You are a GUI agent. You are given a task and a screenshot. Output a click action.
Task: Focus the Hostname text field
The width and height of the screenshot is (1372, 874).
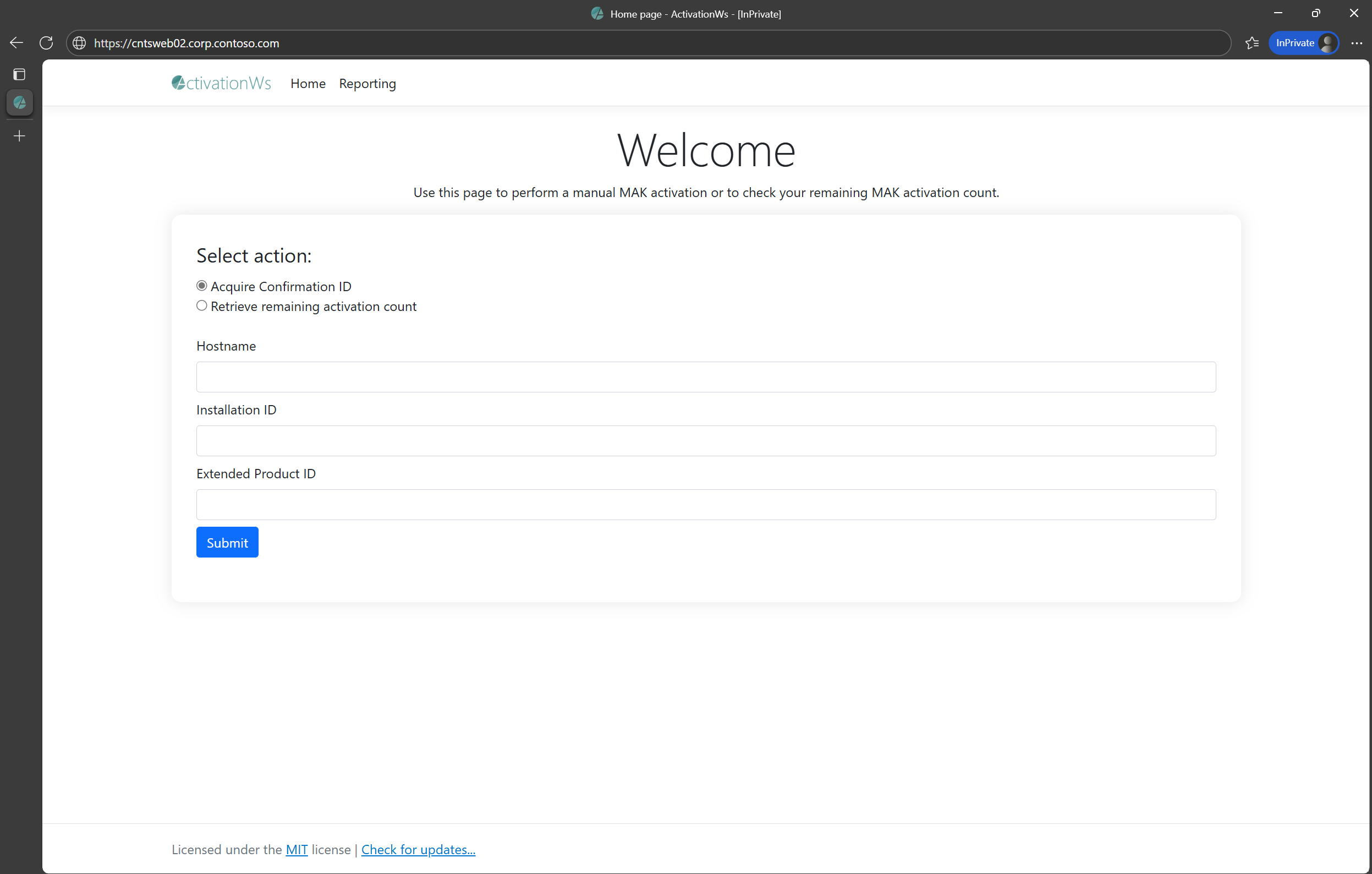(x=705, y=377)
